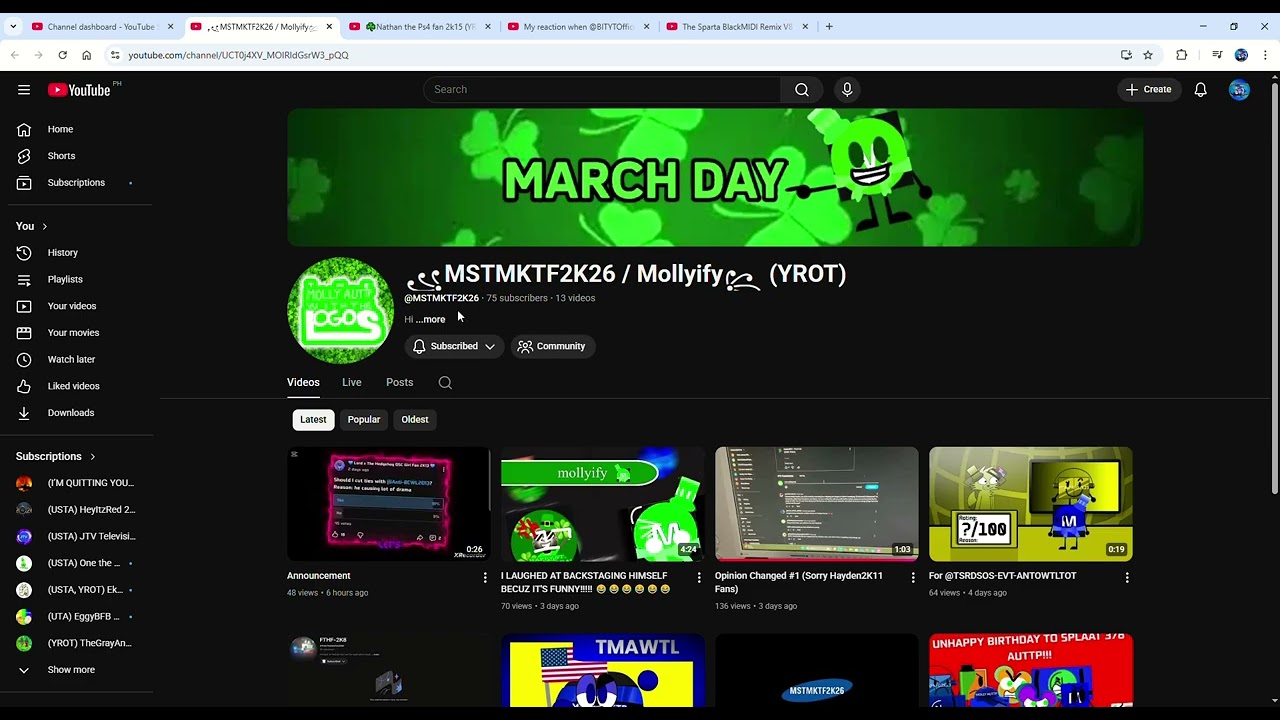The width and height of the screenshot is (1280, 720).
Task: Search within the channel magnifier icon
Action: tap(445, 383)
